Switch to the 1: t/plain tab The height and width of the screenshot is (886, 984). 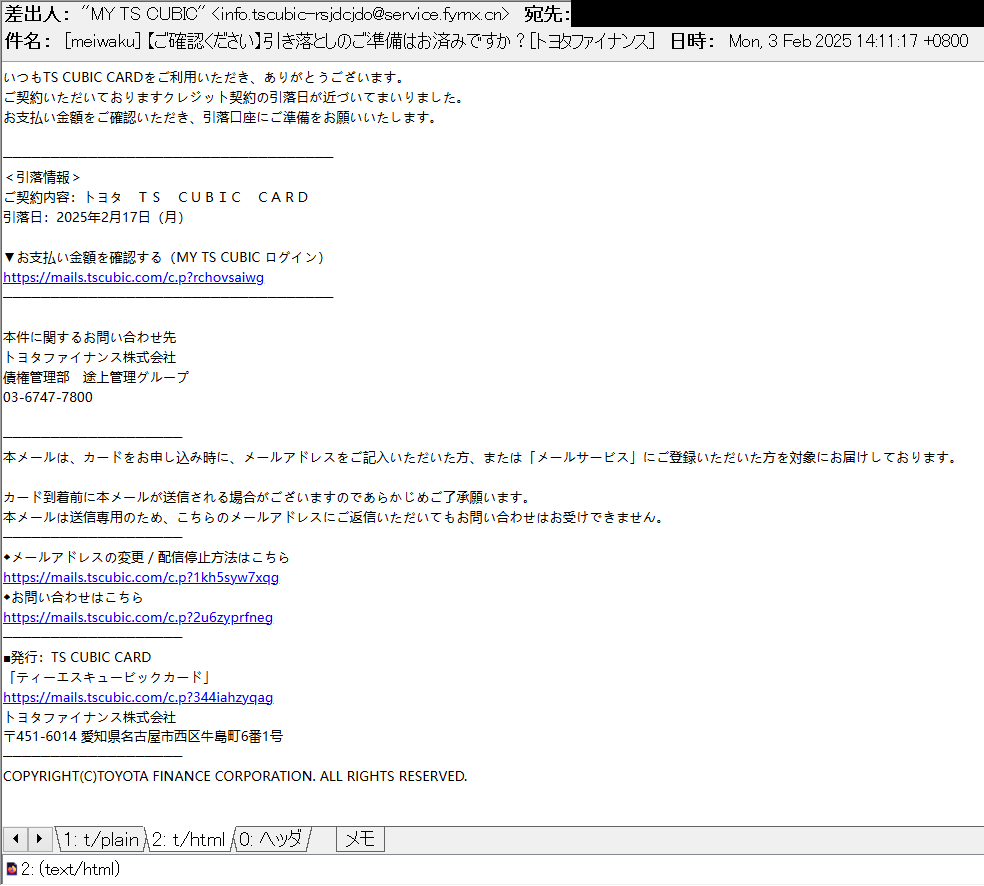[x=101, y=840]
